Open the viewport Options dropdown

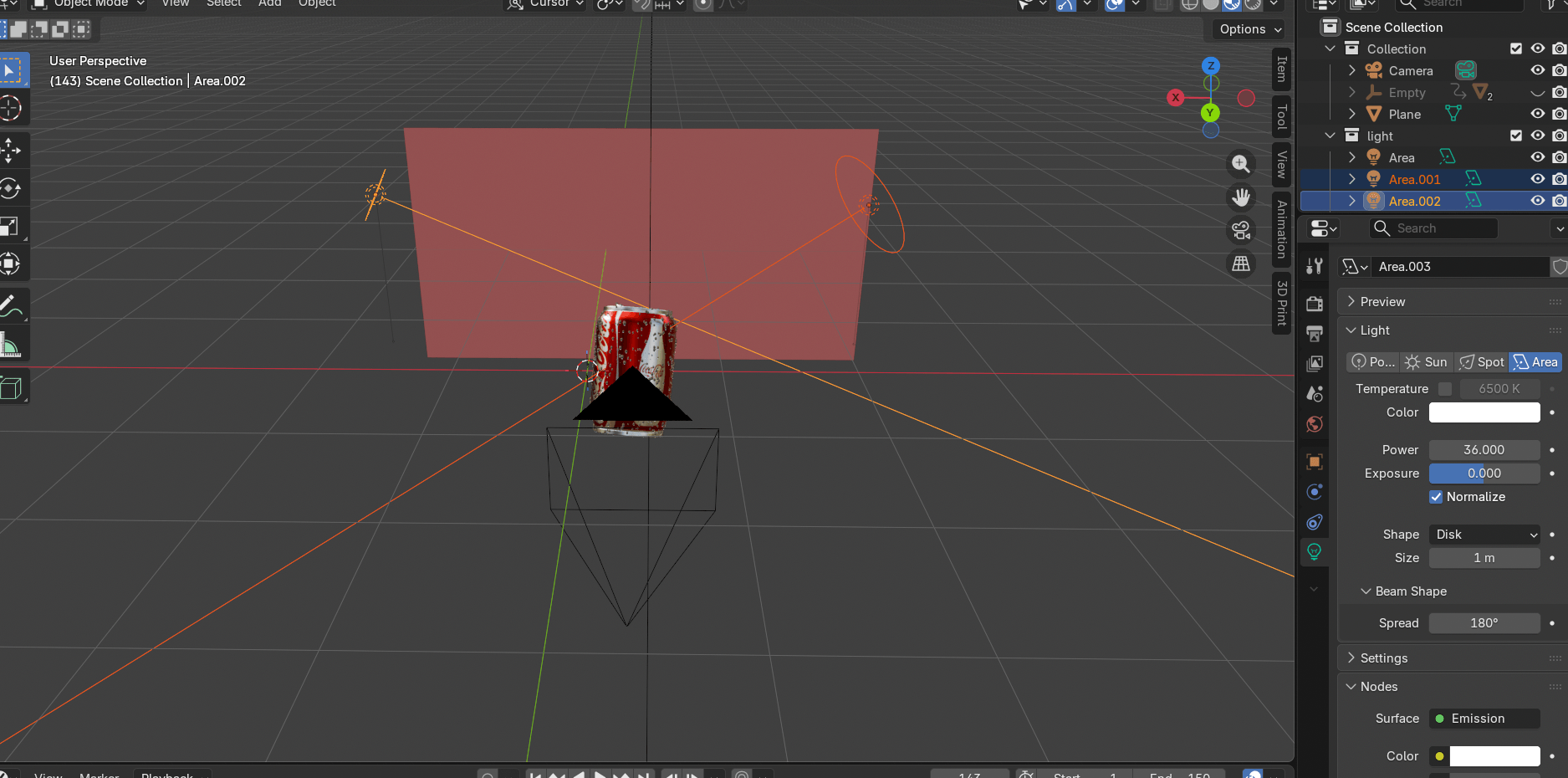pyautogui.click(x=1249, y=29)
